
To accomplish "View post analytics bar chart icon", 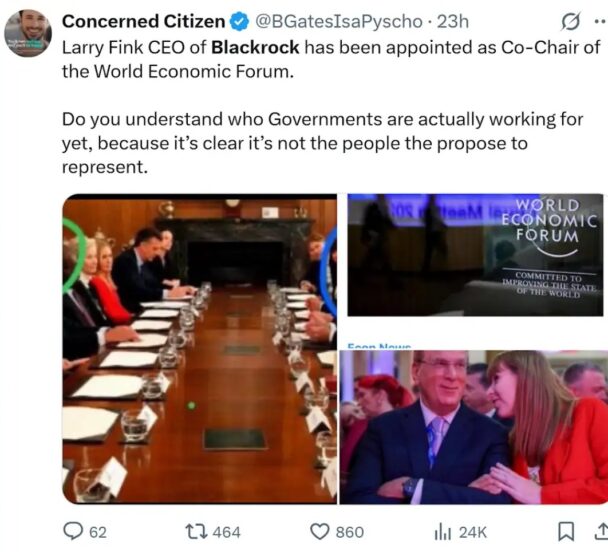I will coord(442,531).
